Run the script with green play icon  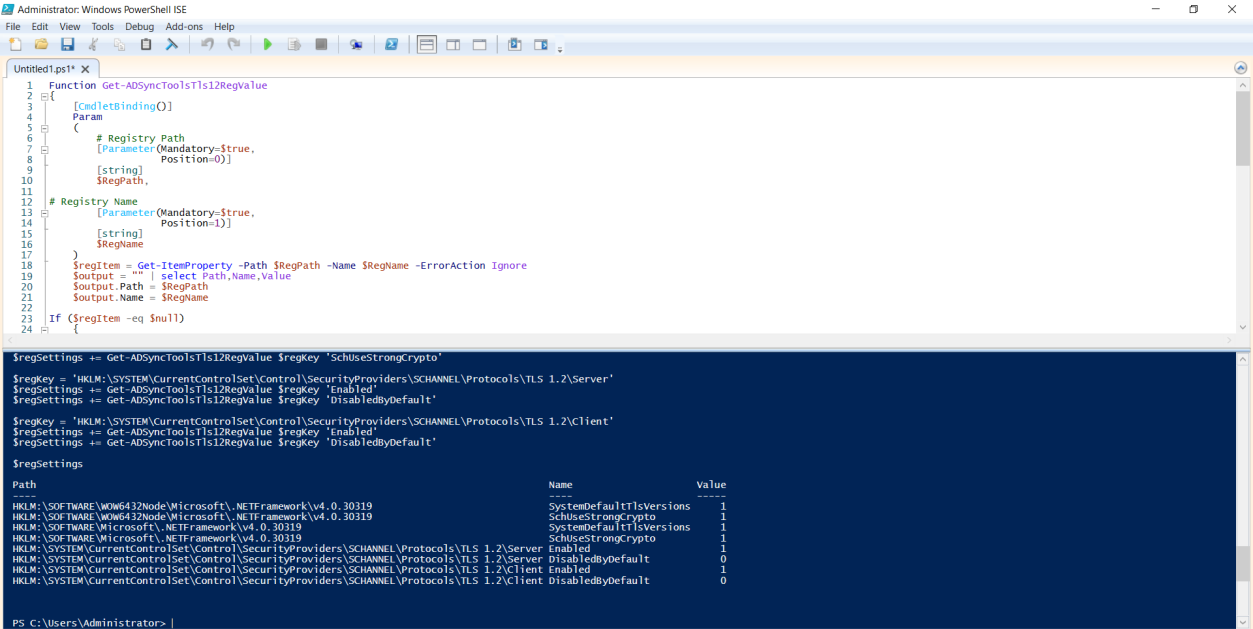coord(268,44)
